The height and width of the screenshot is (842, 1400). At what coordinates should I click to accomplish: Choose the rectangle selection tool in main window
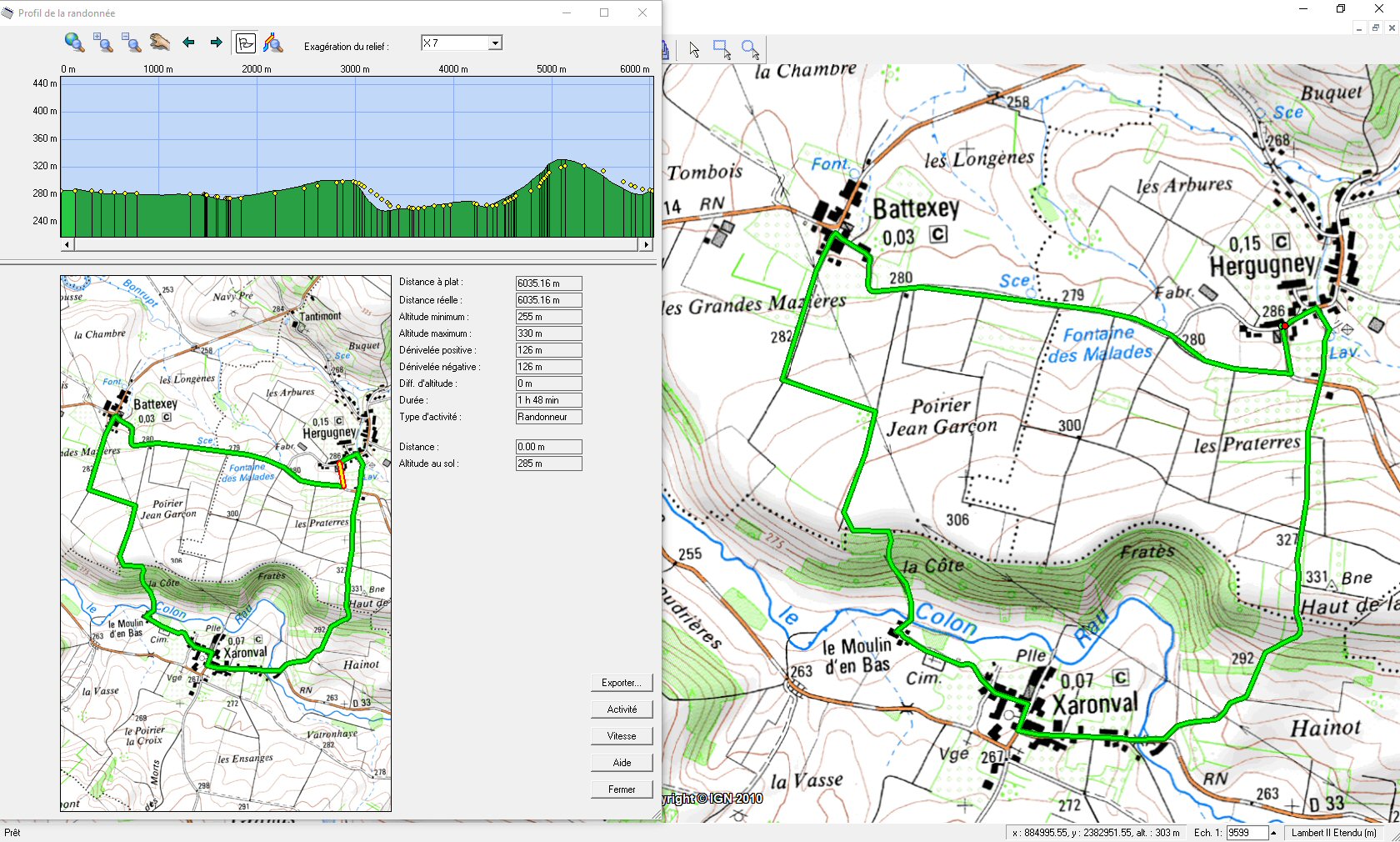722,50
